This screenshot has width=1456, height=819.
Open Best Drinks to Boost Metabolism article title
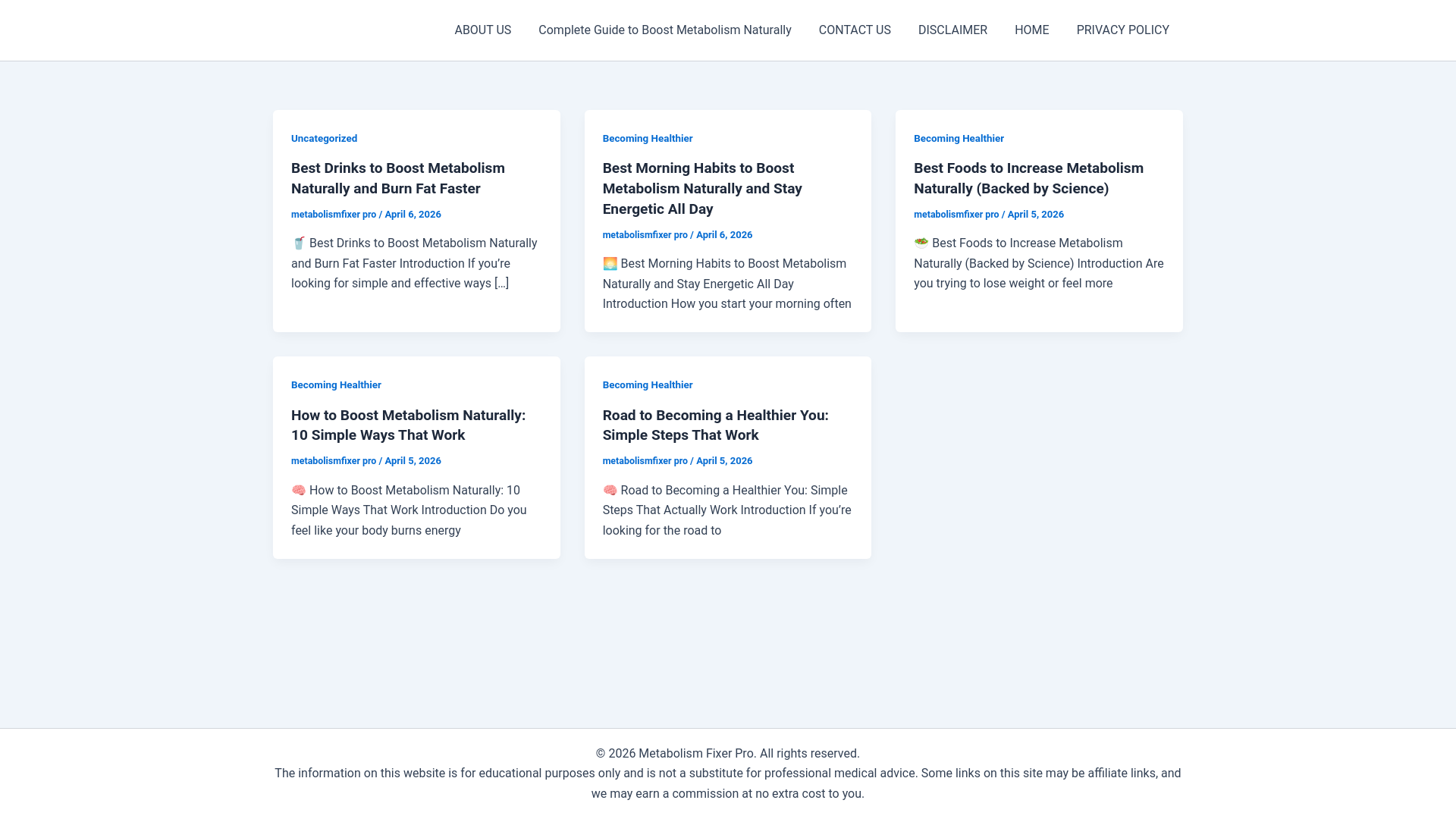397,178
